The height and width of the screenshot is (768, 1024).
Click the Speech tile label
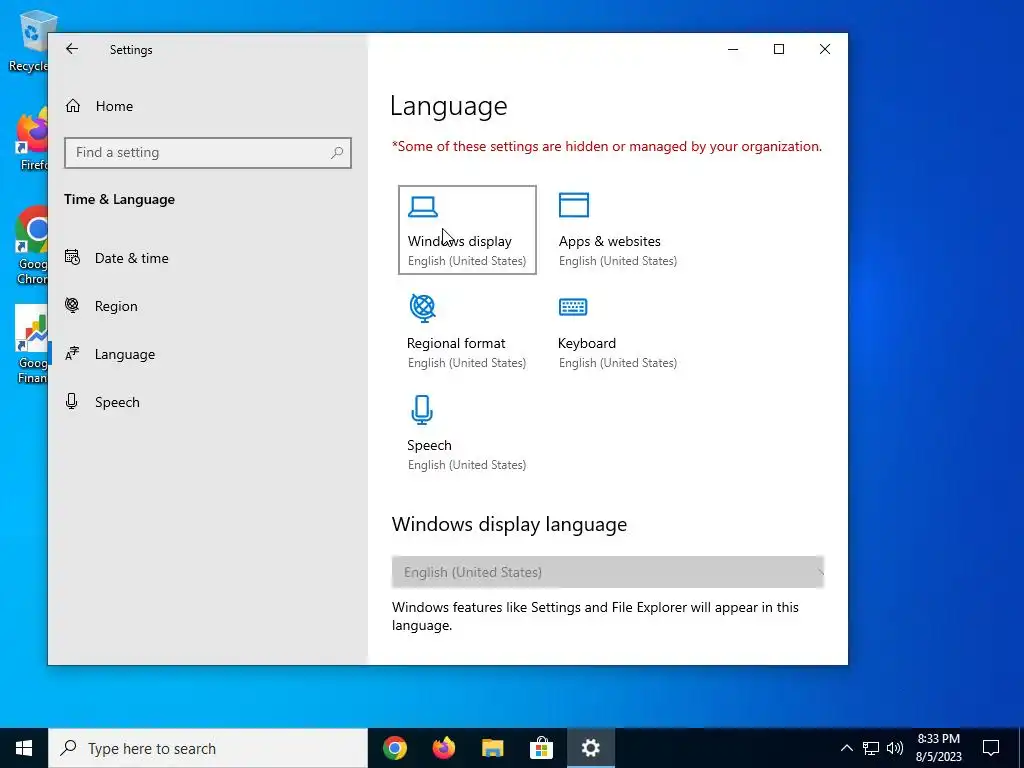429,445
